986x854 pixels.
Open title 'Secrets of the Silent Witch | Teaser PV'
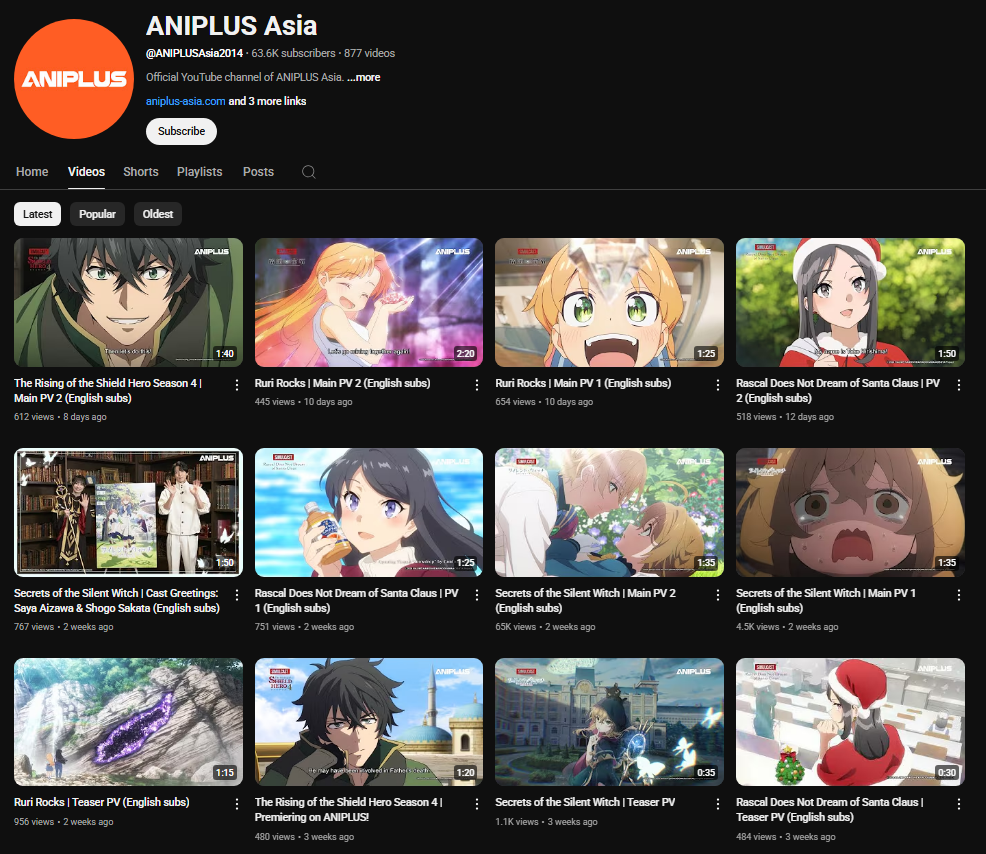click(585, 802)
